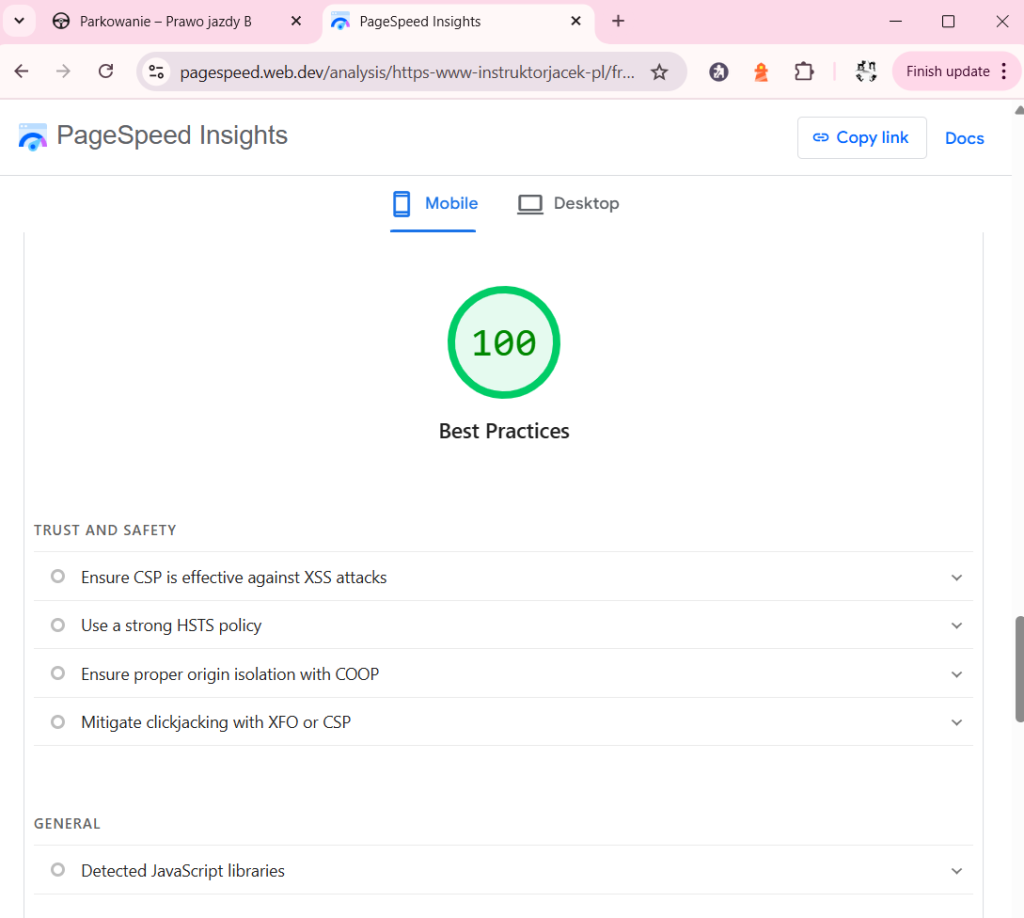The image size is (1024, 918).
Task: Click the address bar URL
Action: [407, 72]
